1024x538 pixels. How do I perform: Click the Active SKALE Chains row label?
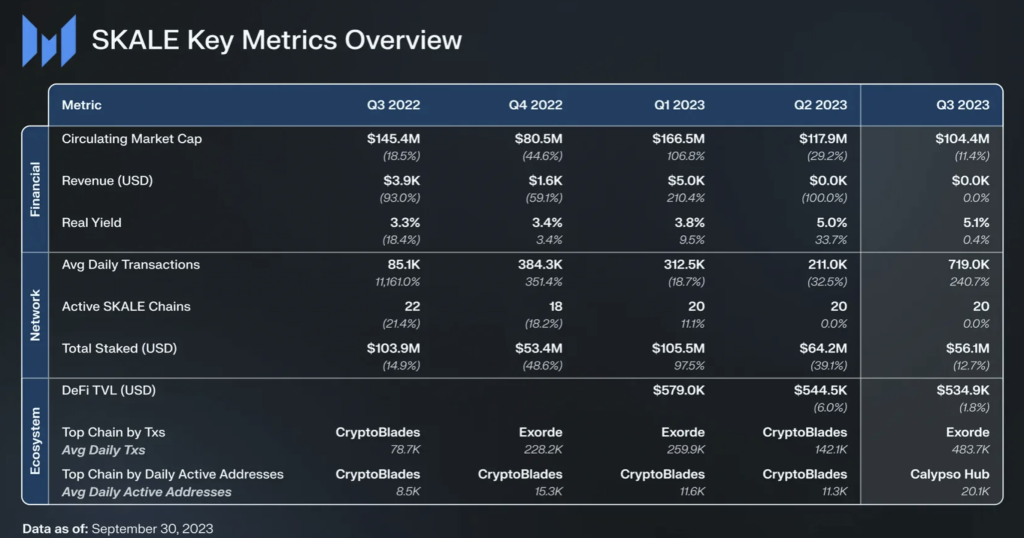click(126, 307)
